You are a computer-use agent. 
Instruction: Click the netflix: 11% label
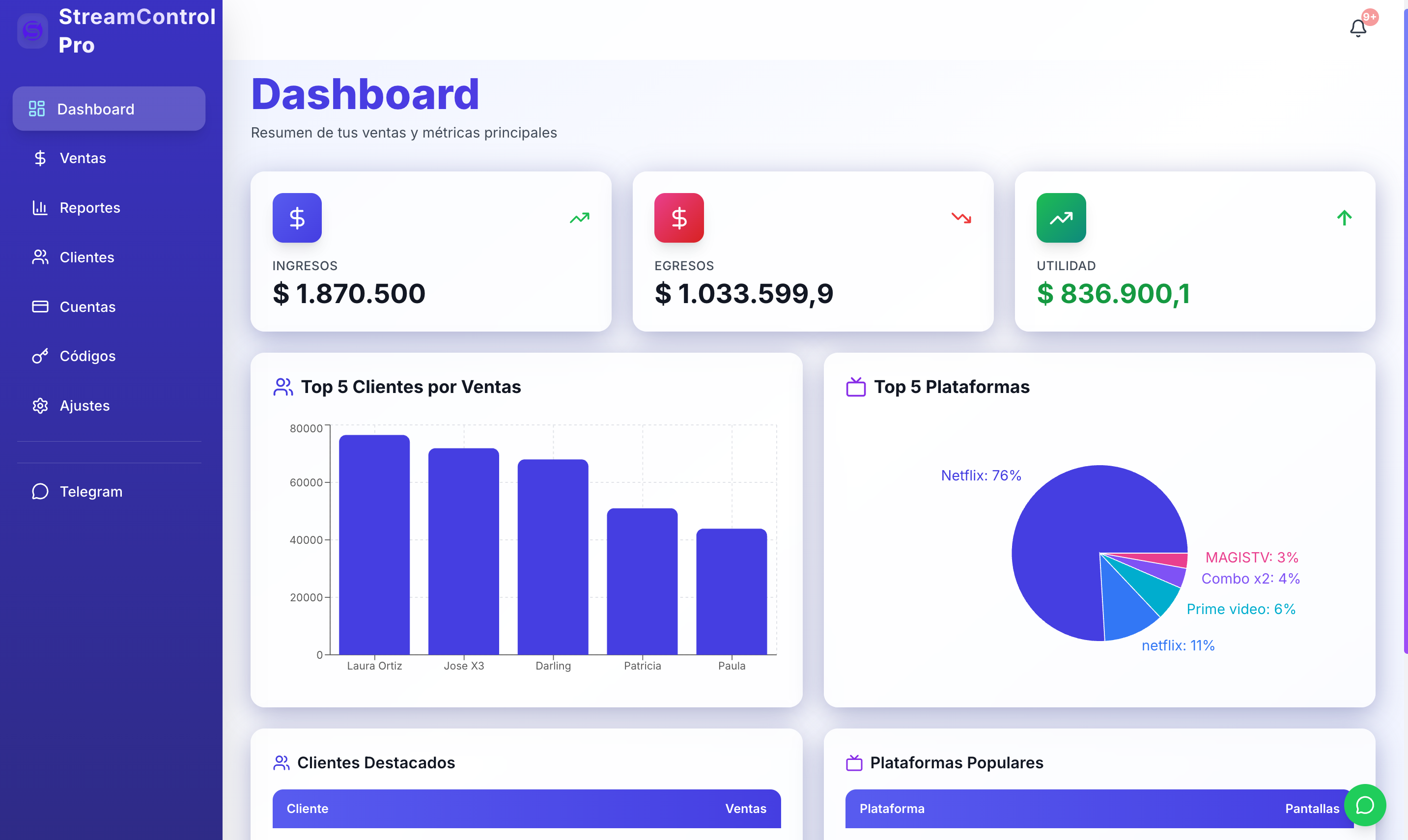[x=1178, y=645]
